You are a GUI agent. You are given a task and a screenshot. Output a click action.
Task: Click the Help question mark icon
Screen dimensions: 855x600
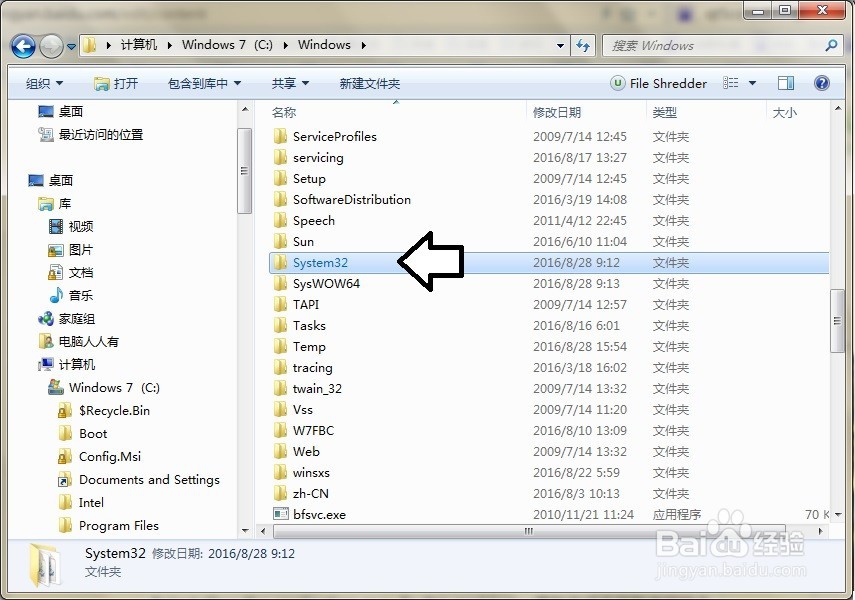(821, 83)
